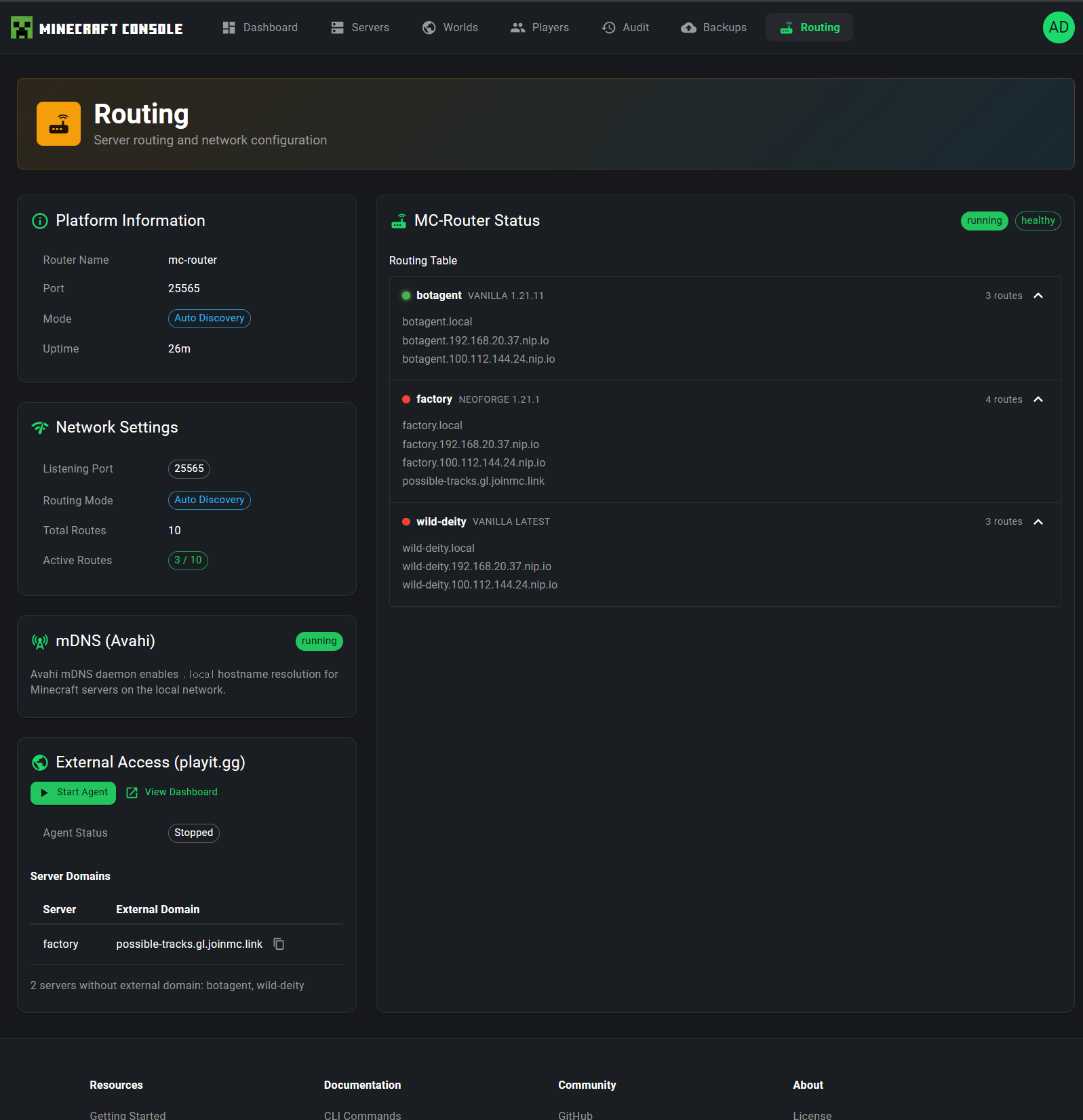Viewport: 1083px width, 1120px height.
Task: Click the mDNS broadcast antenna icon
Action: click(x=40, y=641)
